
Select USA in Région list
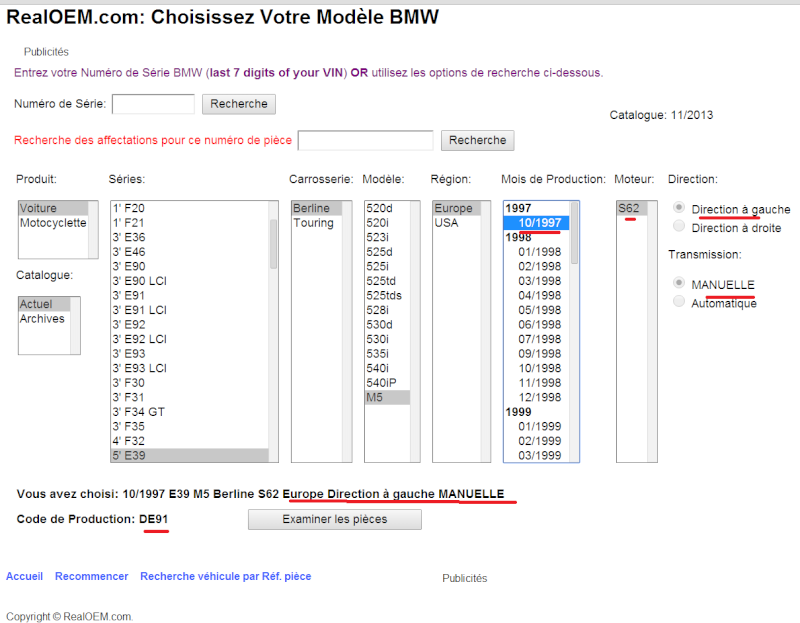point(457,223)
